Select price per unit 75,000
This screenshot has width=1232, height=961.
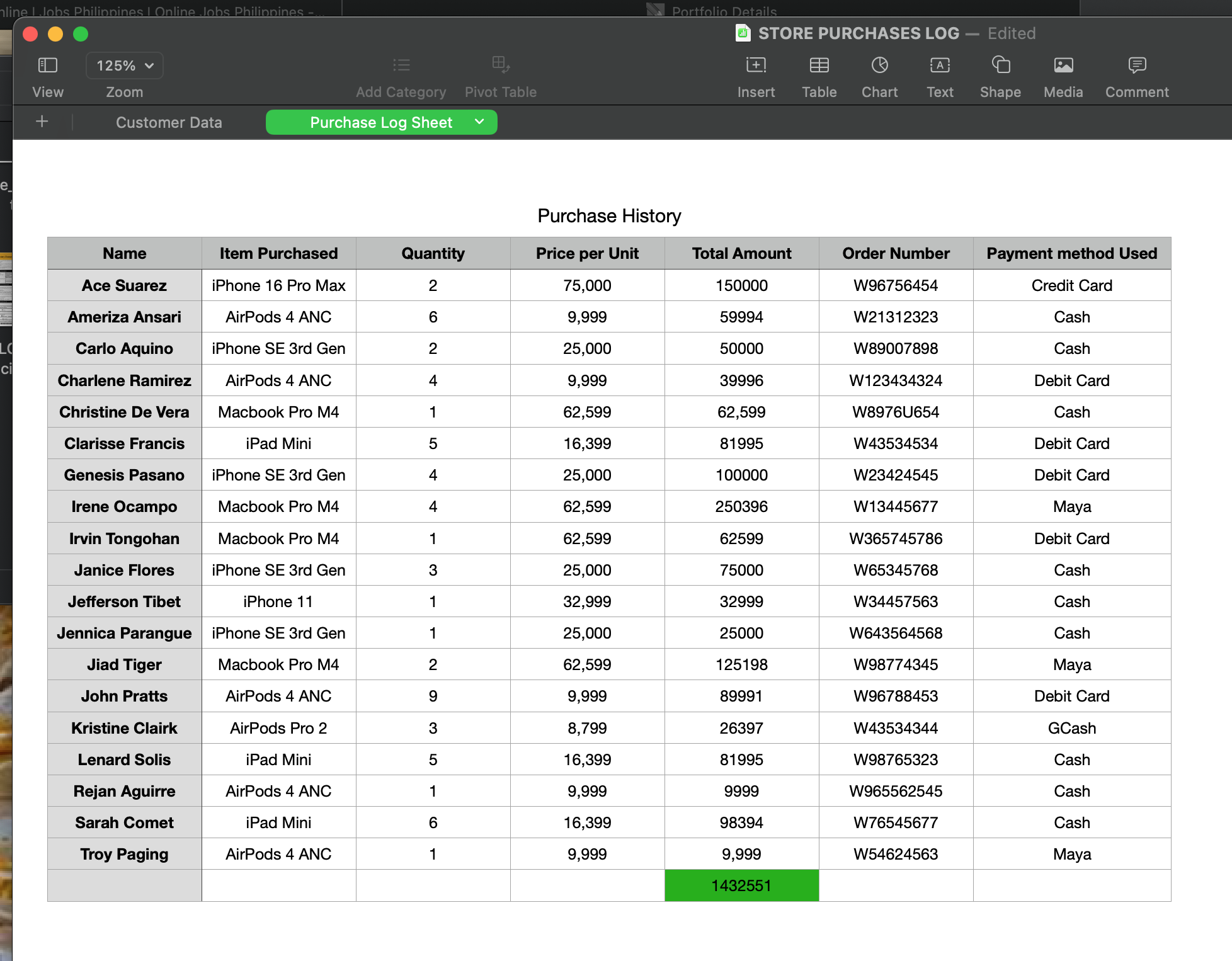[588, 285]
